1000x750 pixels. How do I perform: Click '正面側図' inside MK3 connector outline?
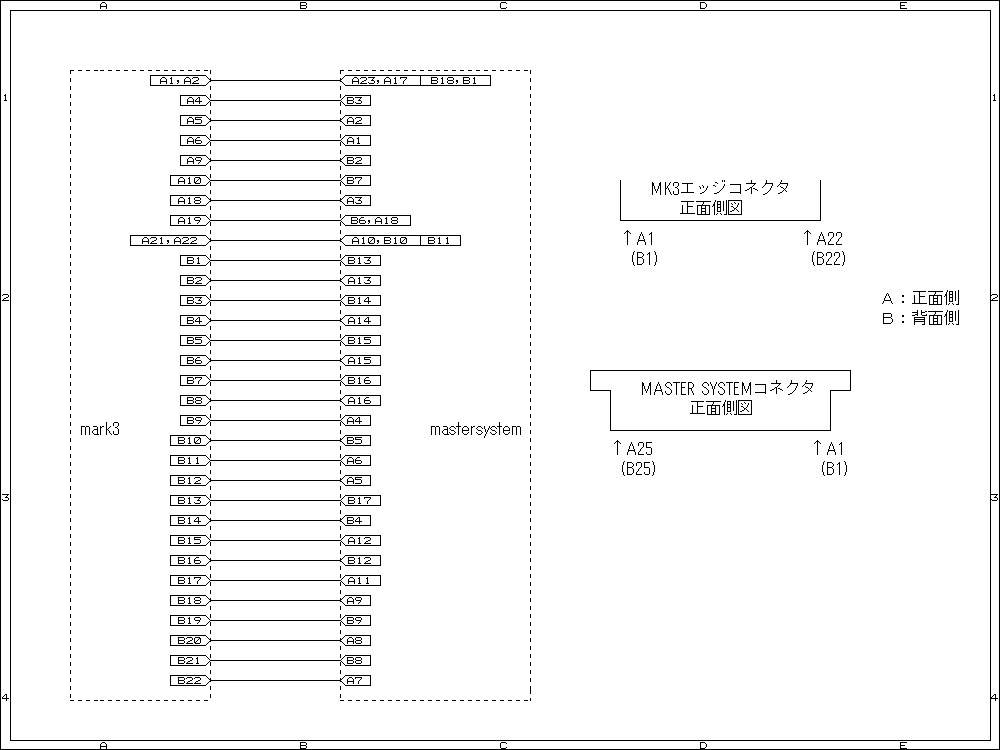(711, 208)
